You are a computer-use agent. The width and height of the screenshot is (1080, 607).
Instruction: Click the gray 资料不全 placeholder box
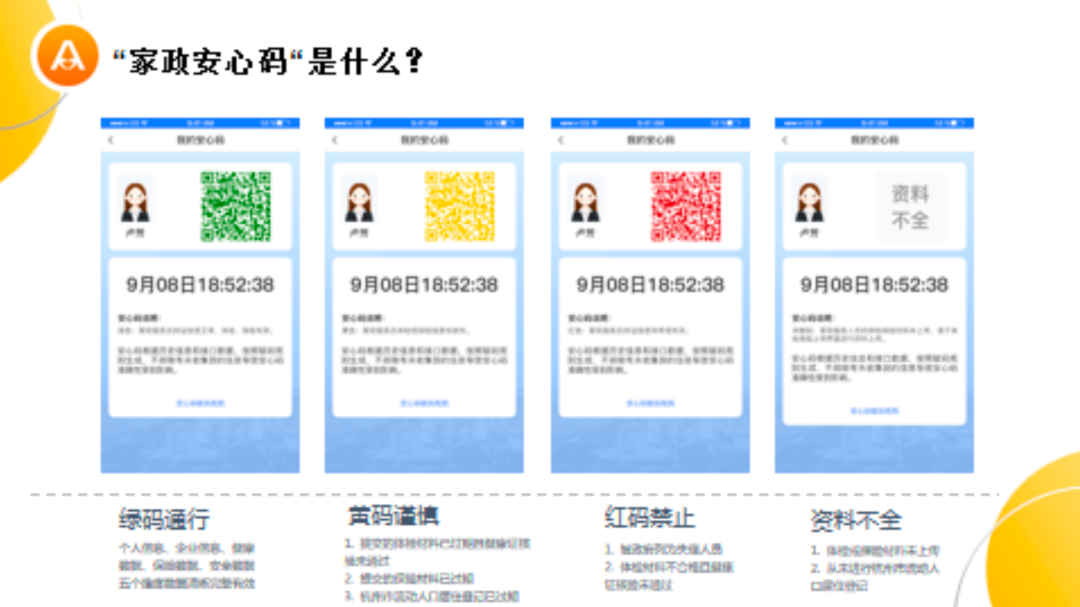tap(908, 205)
